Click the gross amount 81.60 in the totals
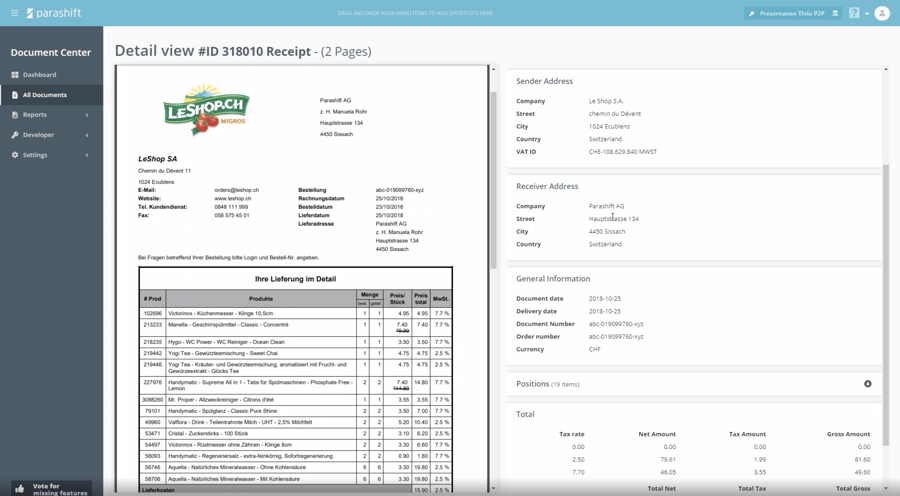 coord(862,459)
